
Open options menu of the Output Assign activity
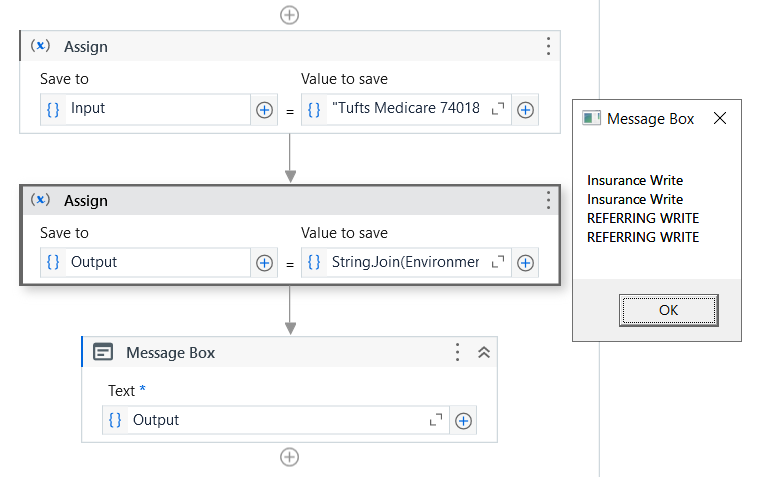548,200
